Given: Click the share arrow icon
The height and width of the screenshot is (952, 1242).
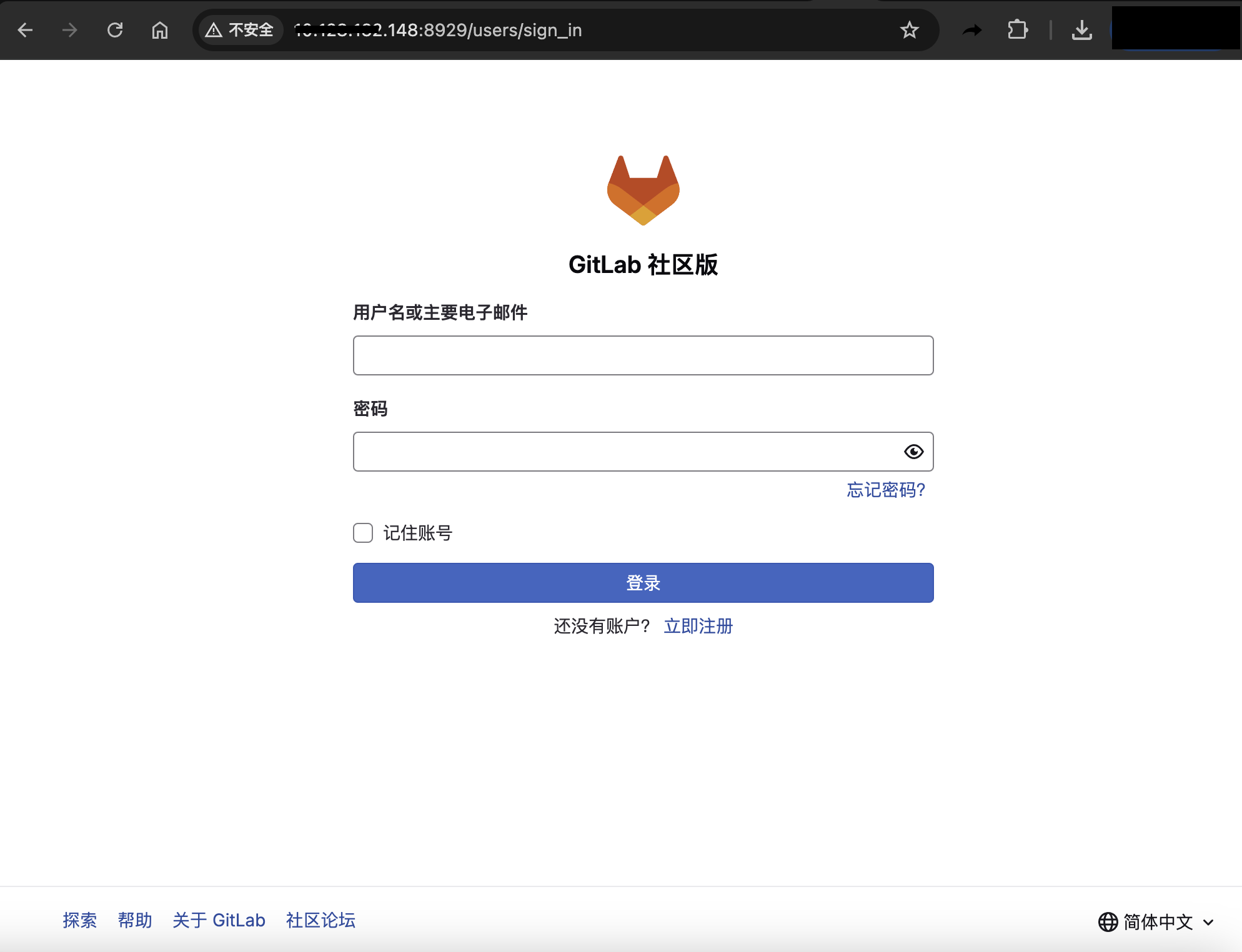Looking at the screenshot, I should (972, 30).
